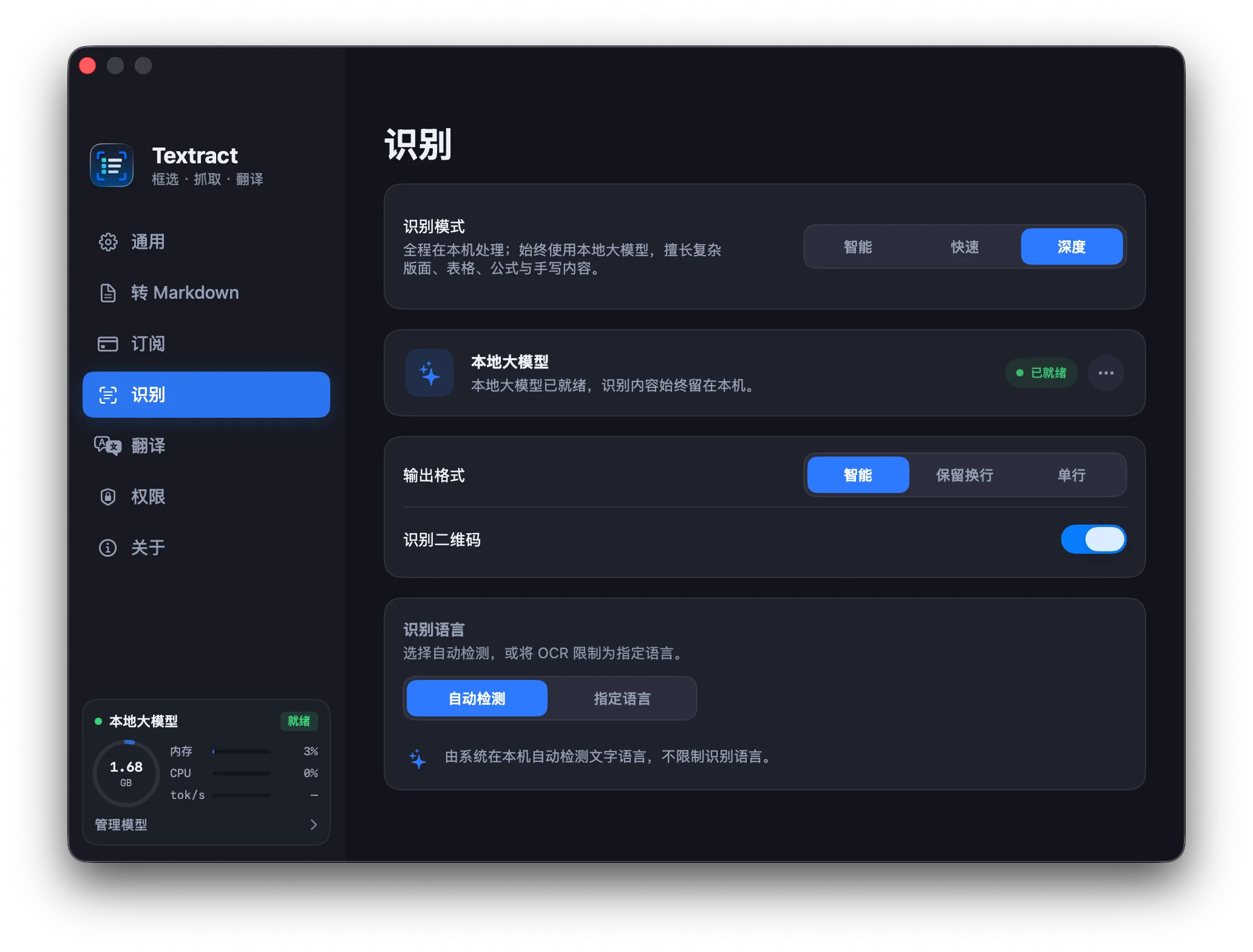Click the shield lock icon beside 权限
This screenshot has width=1253, height=952.
tap(108, 497)
